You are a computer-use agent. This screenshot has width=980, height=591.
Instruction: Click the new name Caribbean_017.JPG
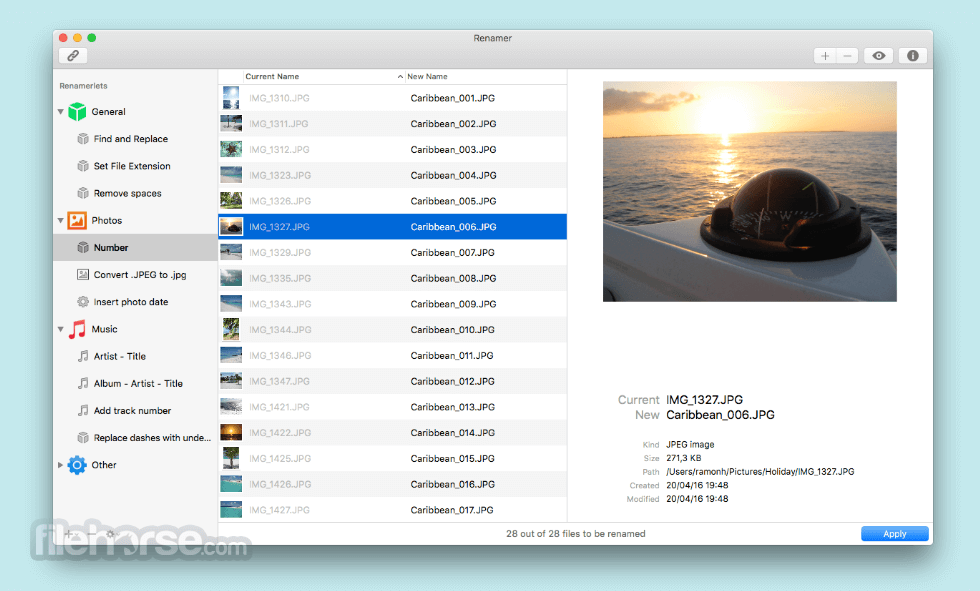452,510
